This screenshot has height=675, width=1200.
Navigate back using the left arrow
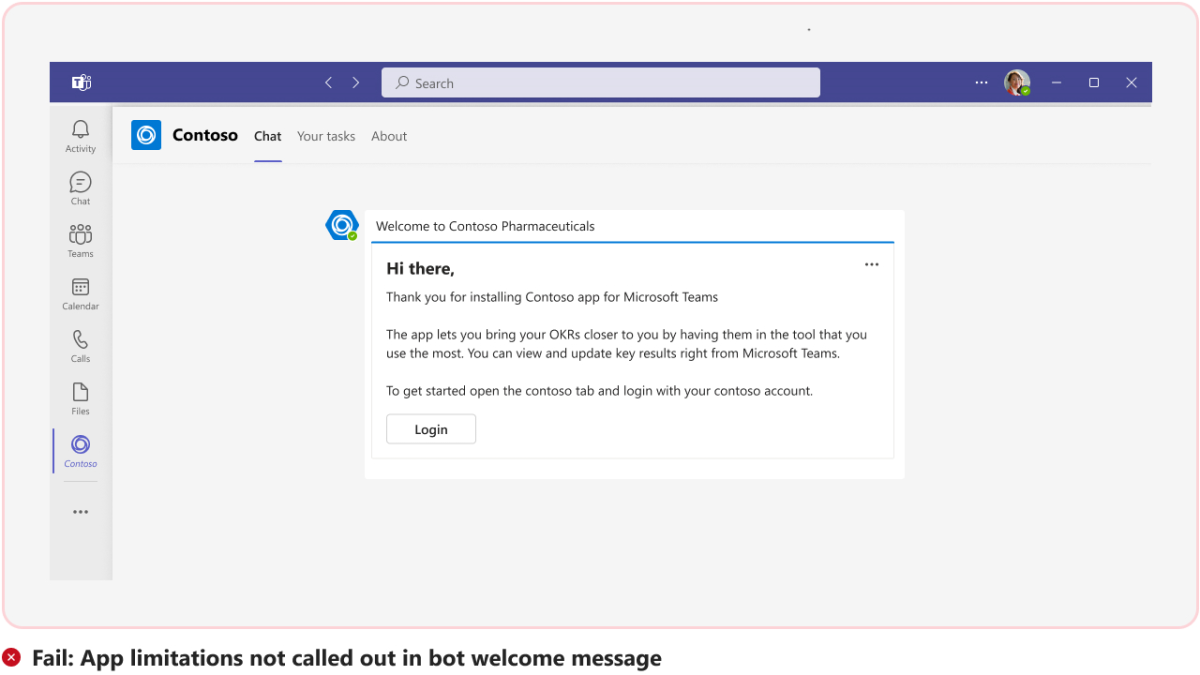[x=328, y=82]
